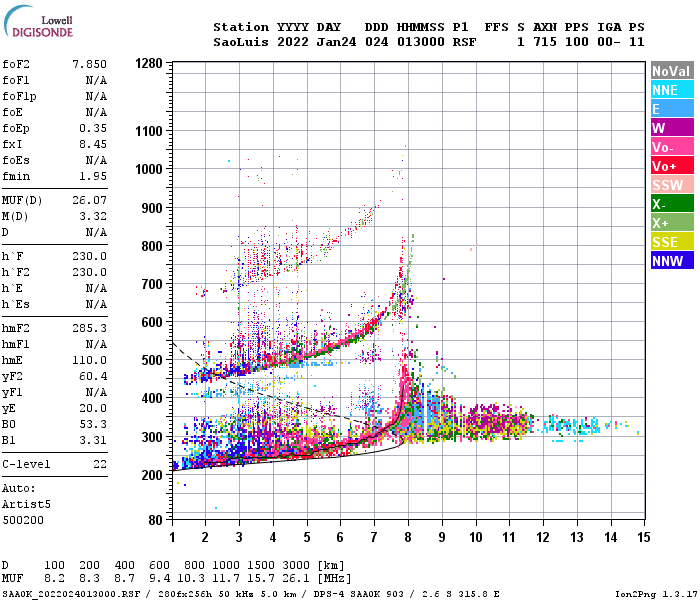Click the 15 MHz frequency axis label
700x600 pixels.
tap(643, 537)
